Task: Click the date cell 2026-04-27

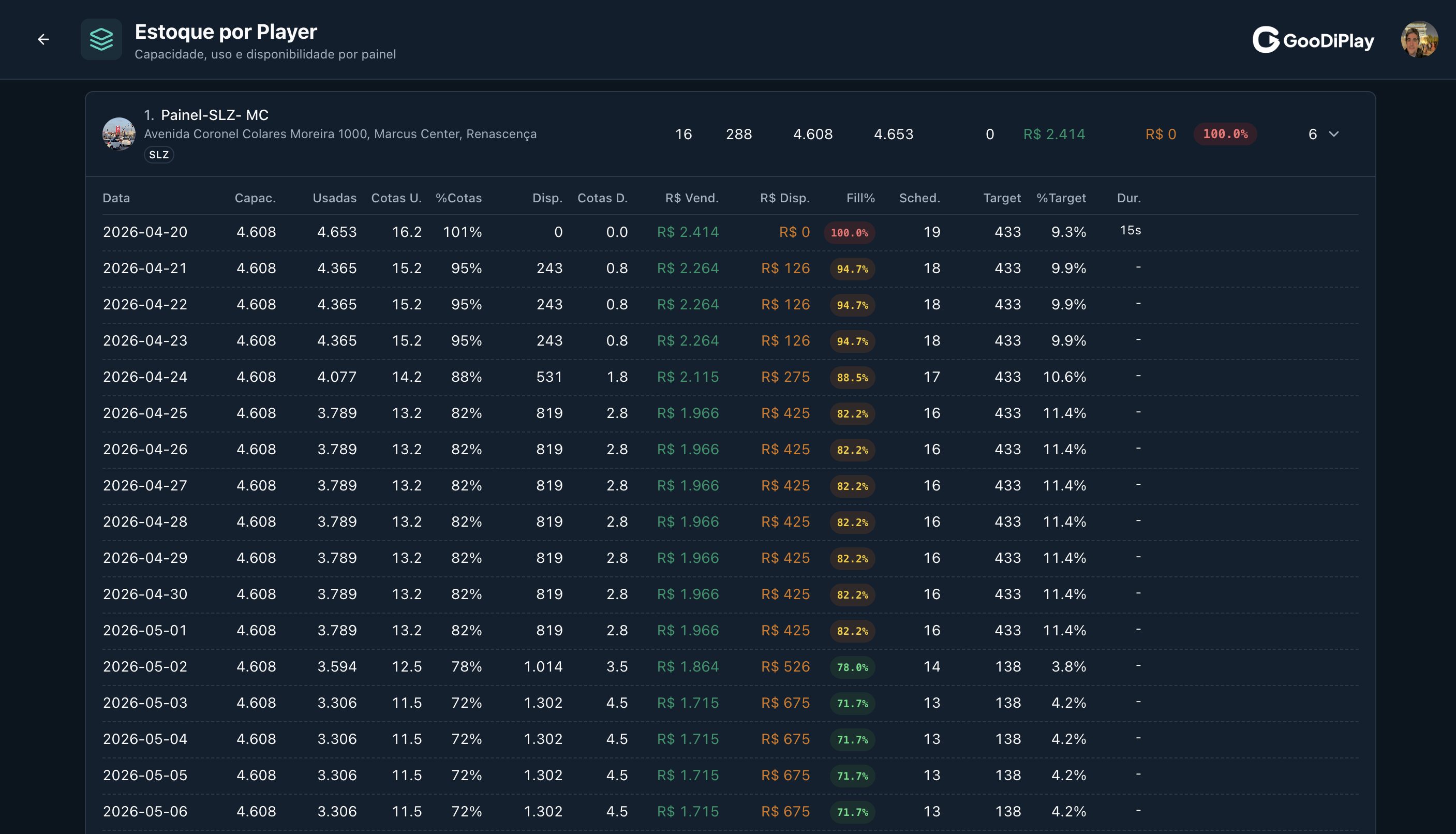Action: (x=145, y=485)
